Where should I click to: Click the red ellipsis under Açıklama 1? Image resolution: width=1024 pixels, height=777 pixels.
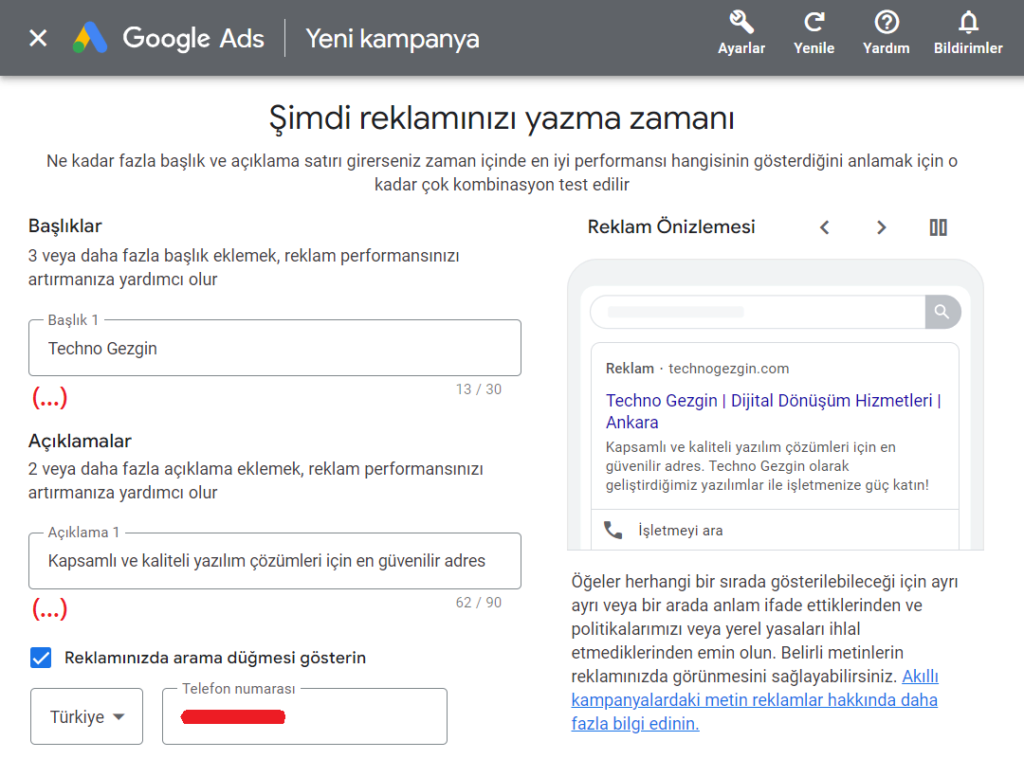pyautogui.click(x=50, y=609)
